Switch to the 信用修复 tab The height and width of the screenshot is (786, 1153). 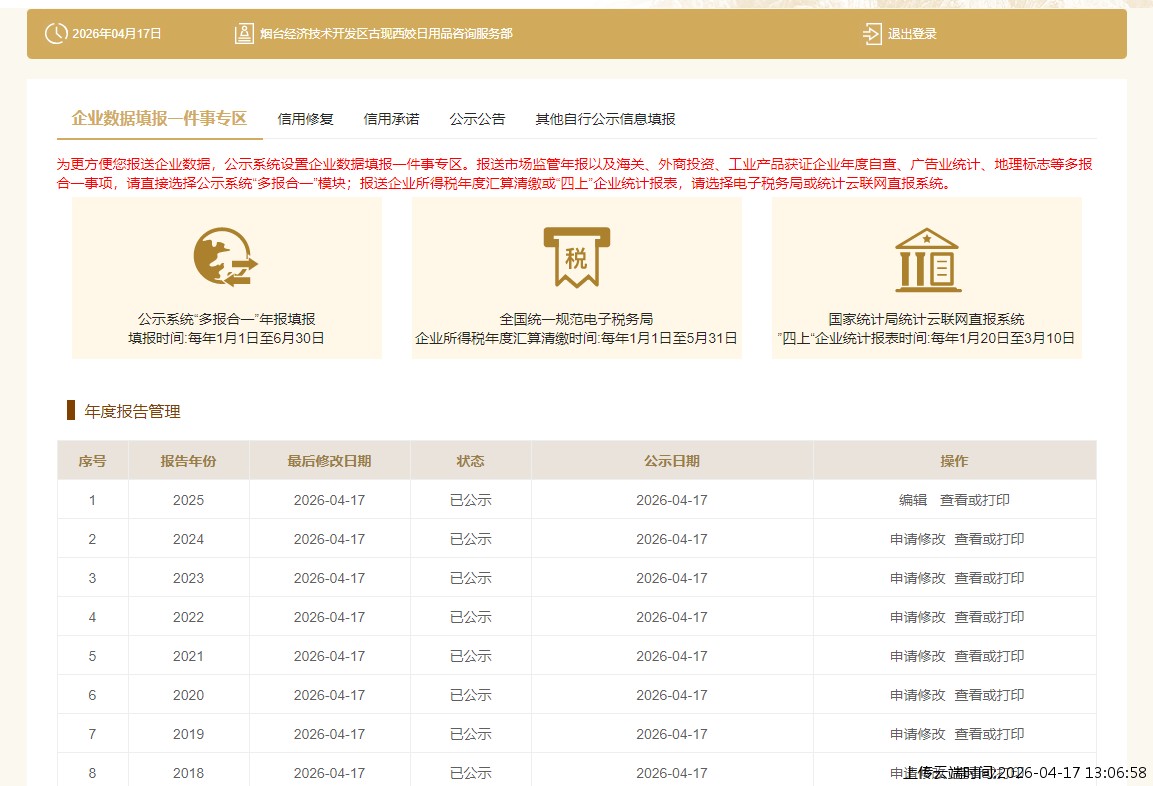[305, 119]
